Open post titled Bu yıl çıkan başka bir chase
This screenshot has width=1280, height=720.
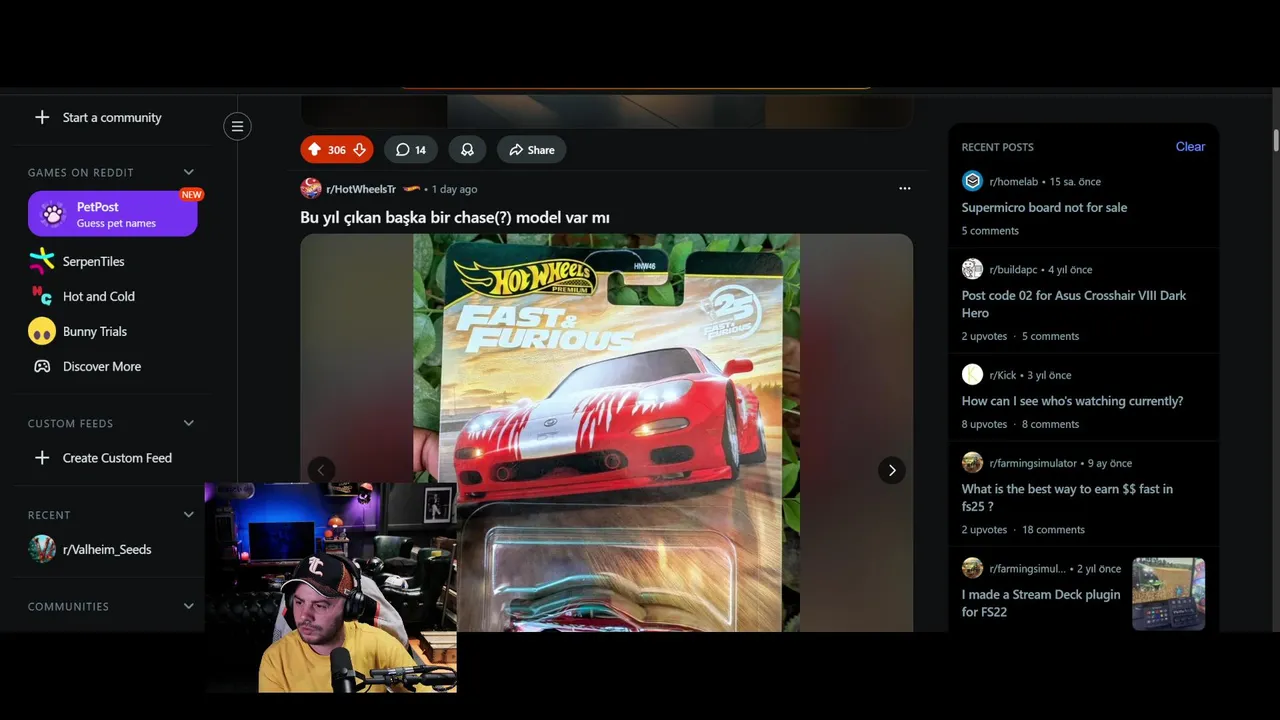455,217
